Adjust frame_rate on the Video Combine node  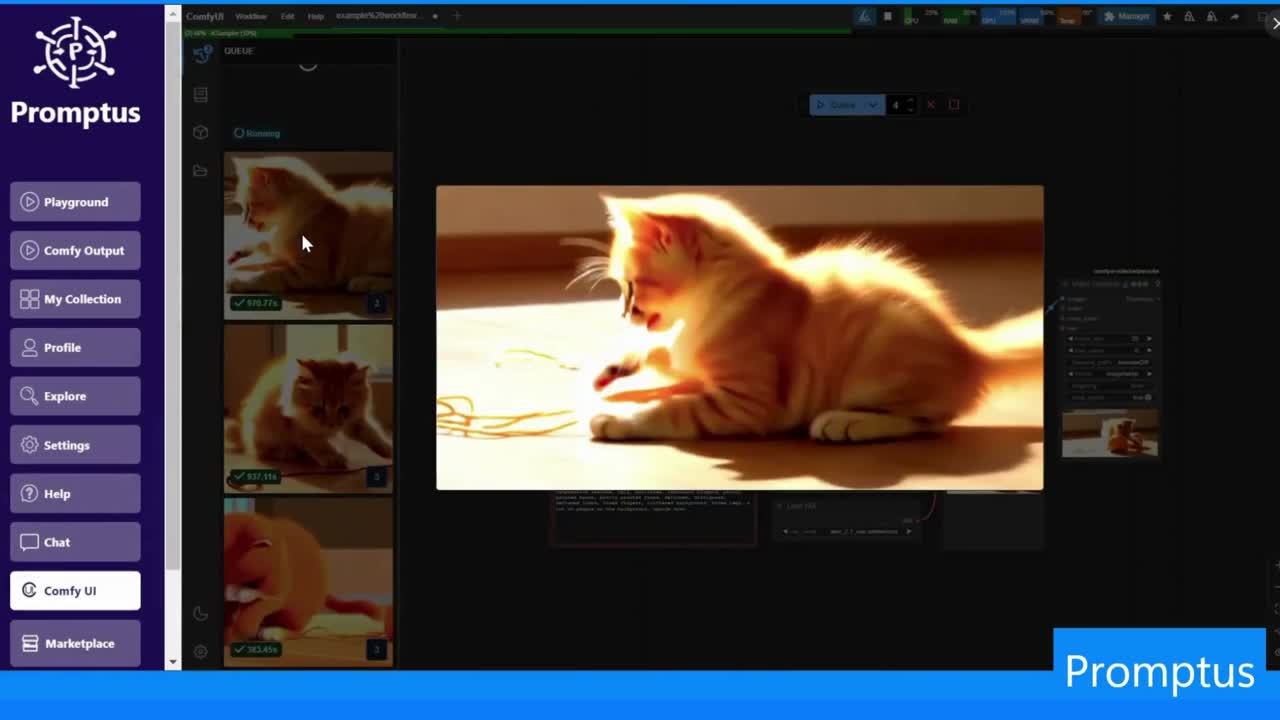click(1110, 338)
